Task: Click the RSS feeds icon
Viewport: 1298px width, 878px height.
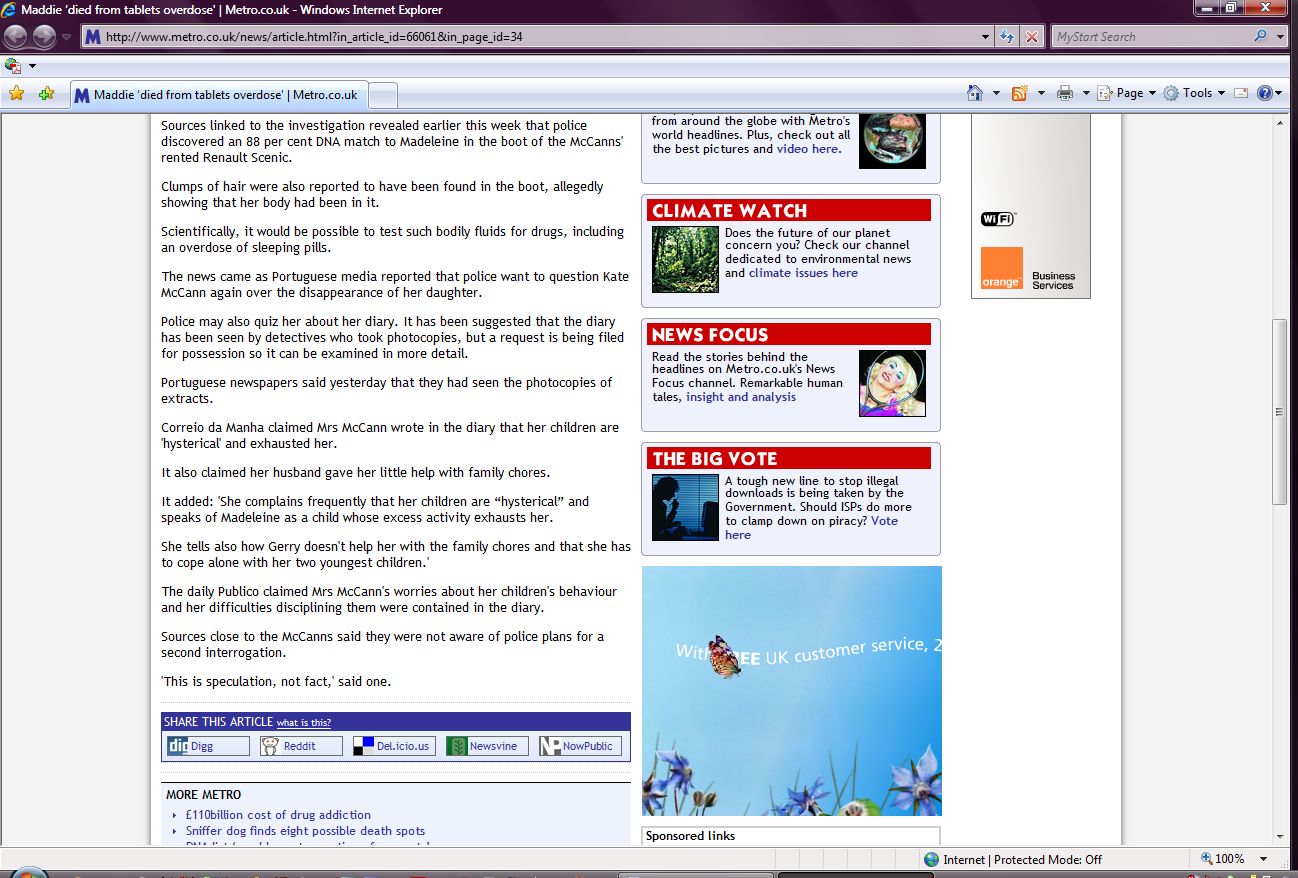Action: point(1020,93)
